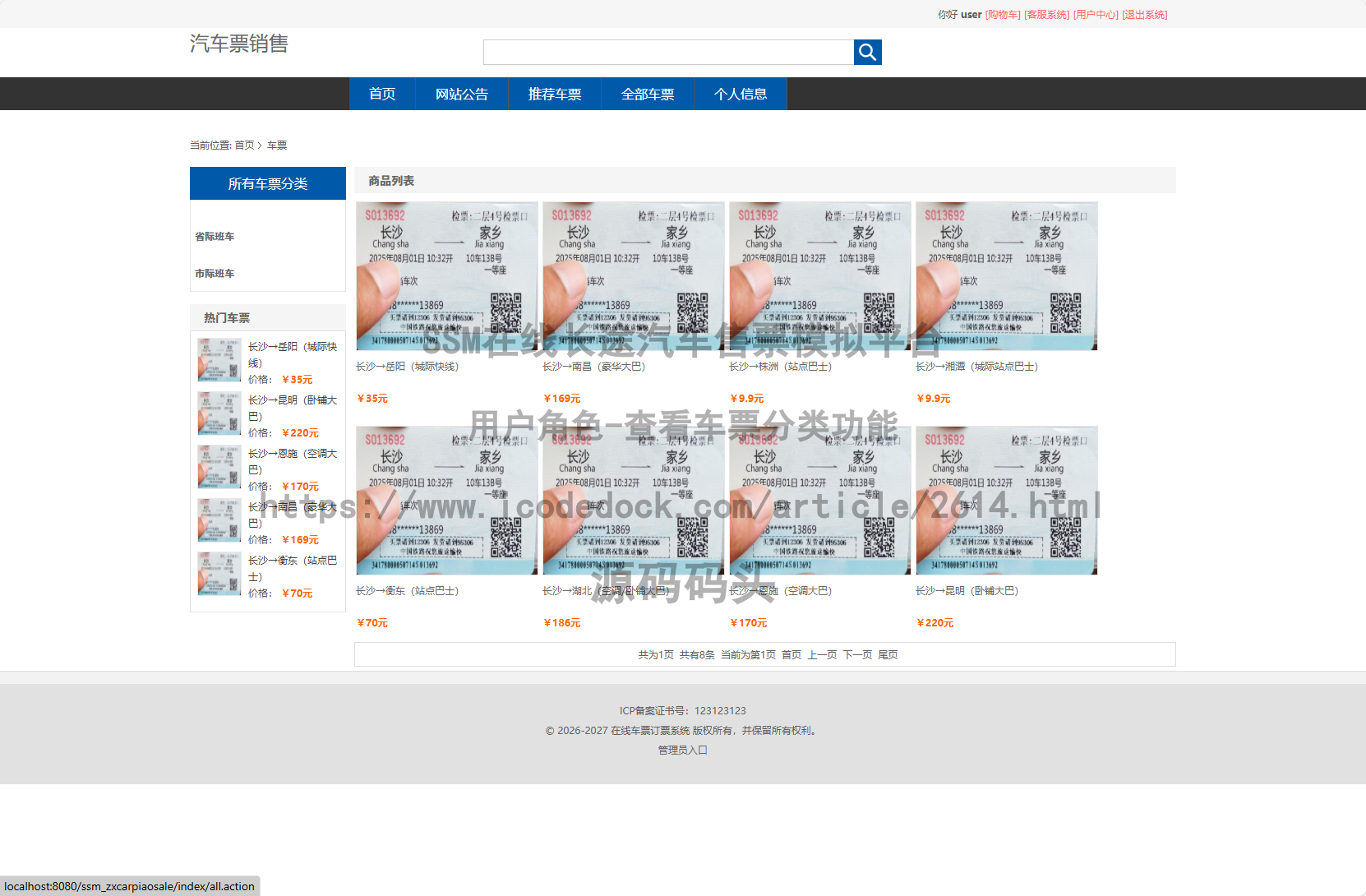Go to the 网站公告 menu item
The width and height of the screenshot is (1366, 896).
click(x=461, y=95)
